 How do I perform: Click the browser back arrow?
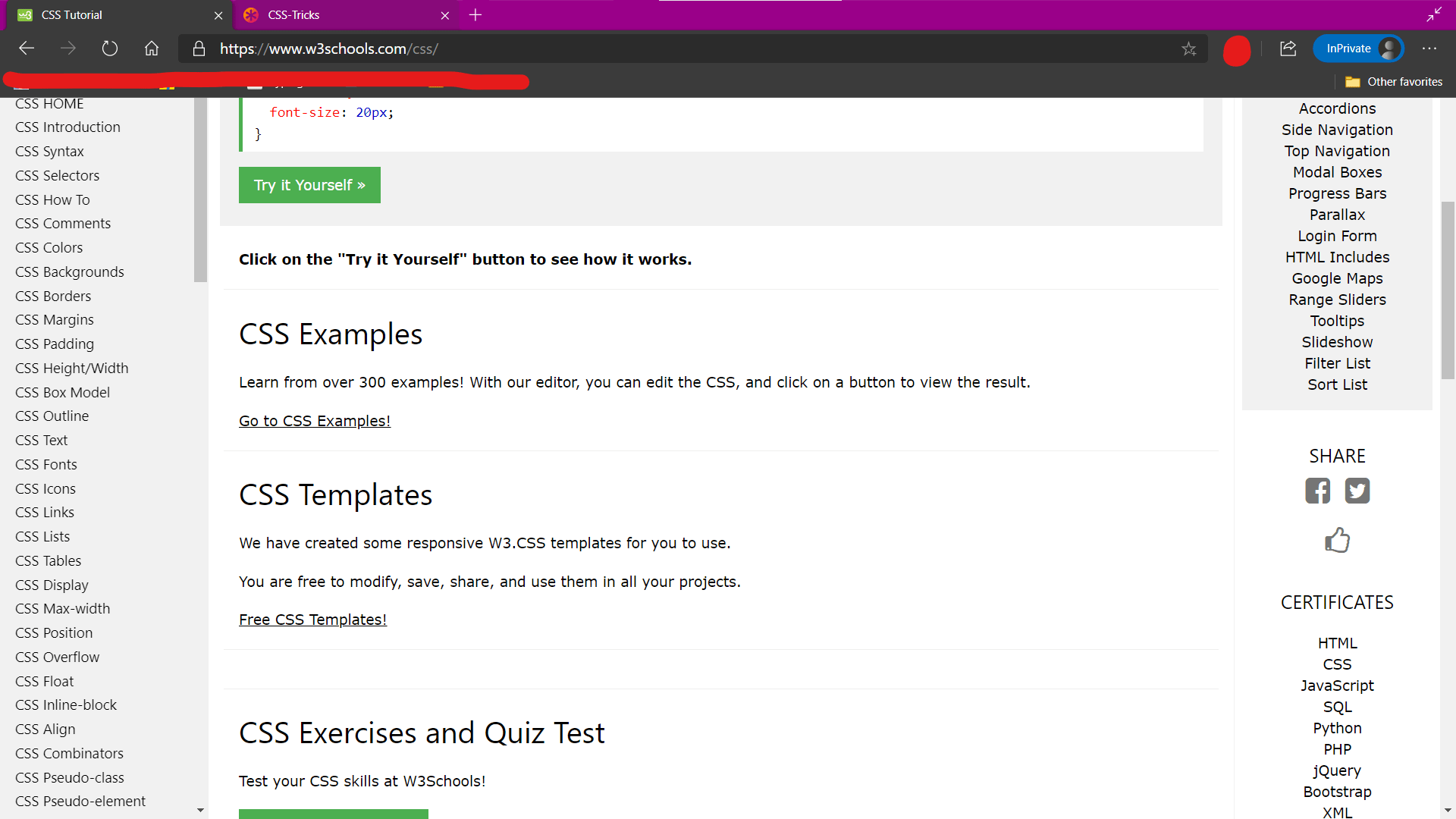[x=27, y=49]
